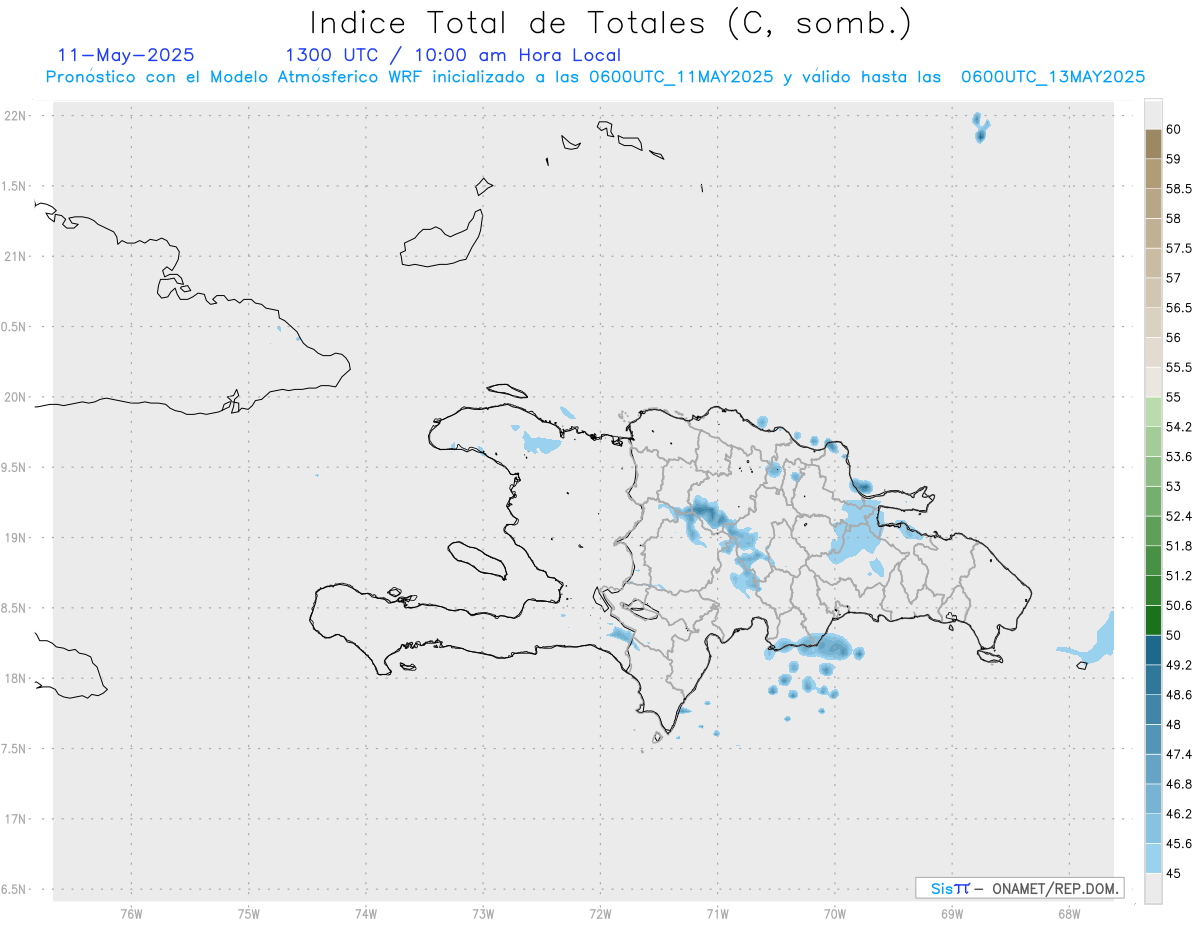Pick the tan swatch between 57 and 57.5
The height and width of the screenshot is (927, 1200).
pyautogui.click(x=1153, y=263)
